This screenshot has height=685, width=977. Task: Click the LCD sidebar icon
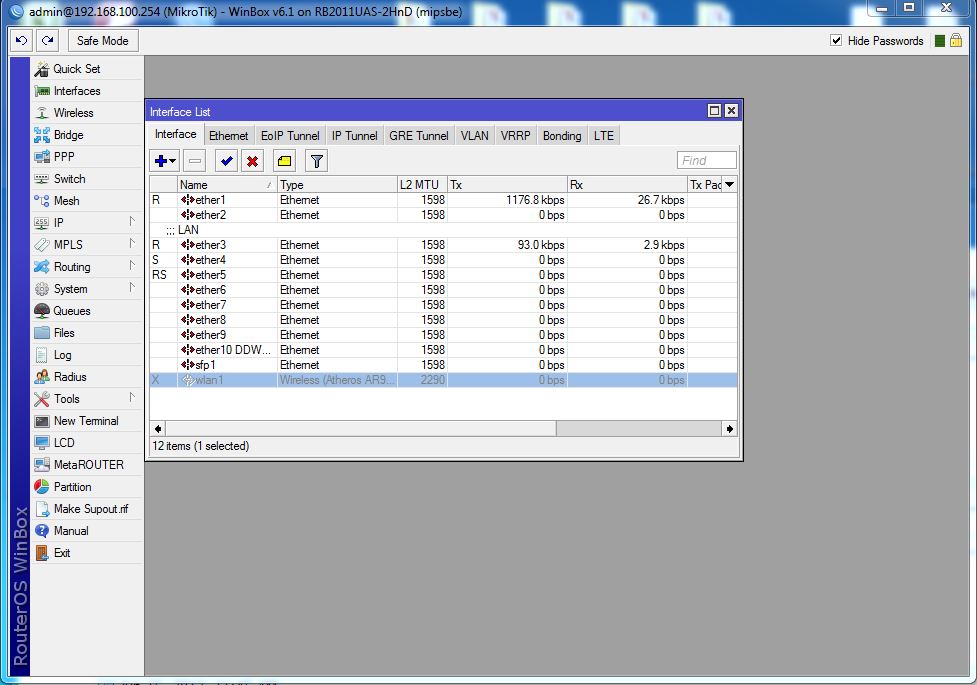pos(42,443)
